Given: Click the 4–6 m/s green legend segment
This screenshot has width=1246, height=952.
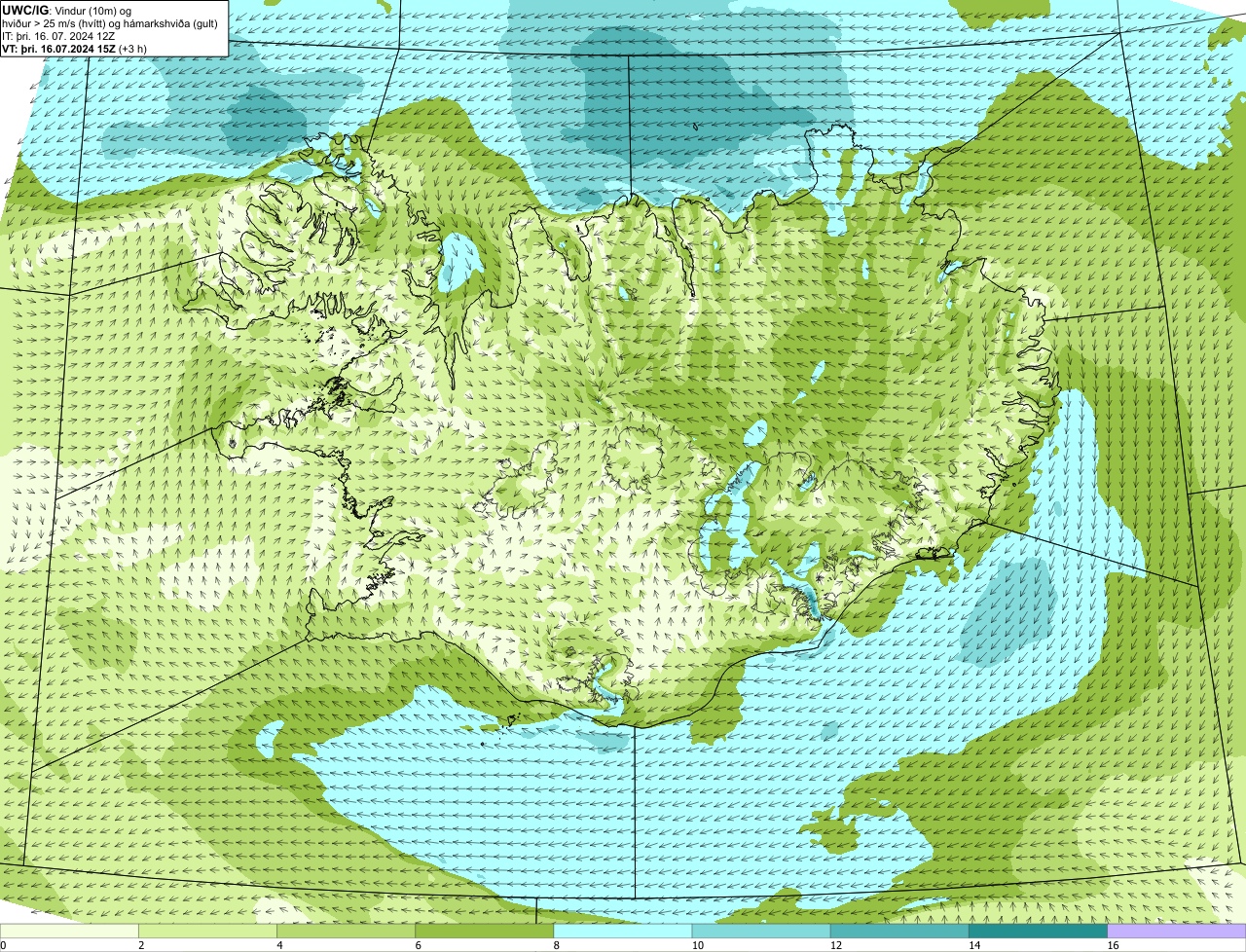Looking at the screenshot, I should pos(347,932).
